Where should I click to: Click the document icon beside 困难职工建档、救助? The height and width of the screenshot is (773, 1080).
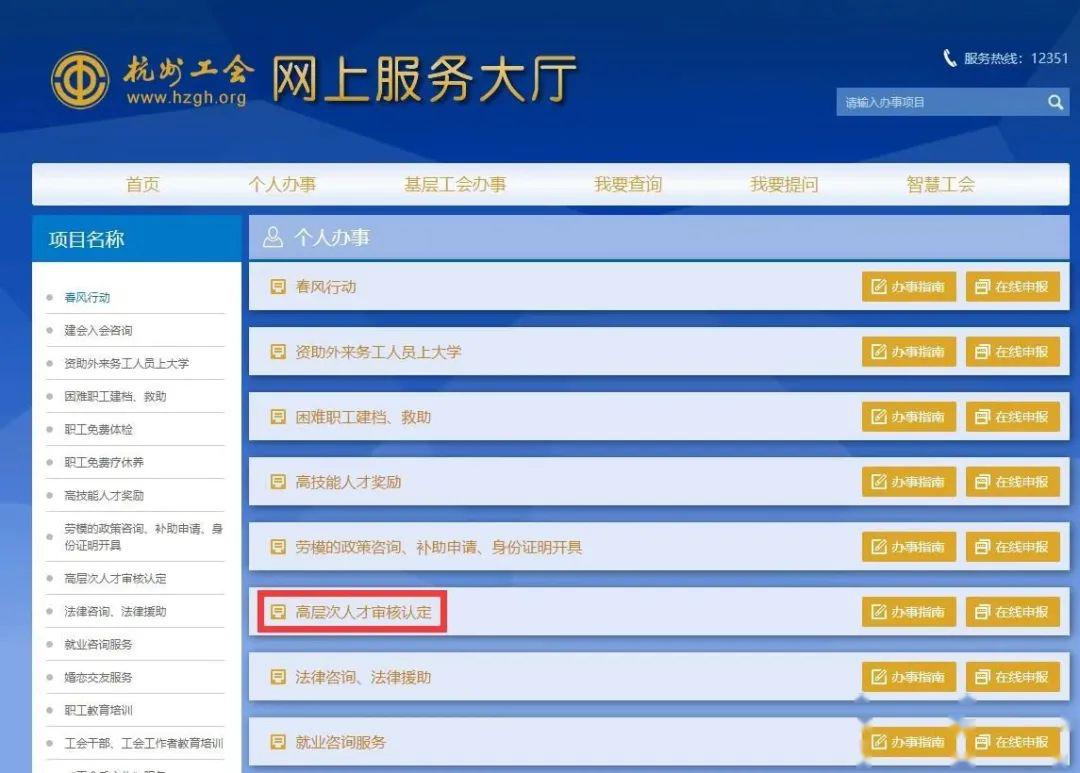[x=278, y=417]
